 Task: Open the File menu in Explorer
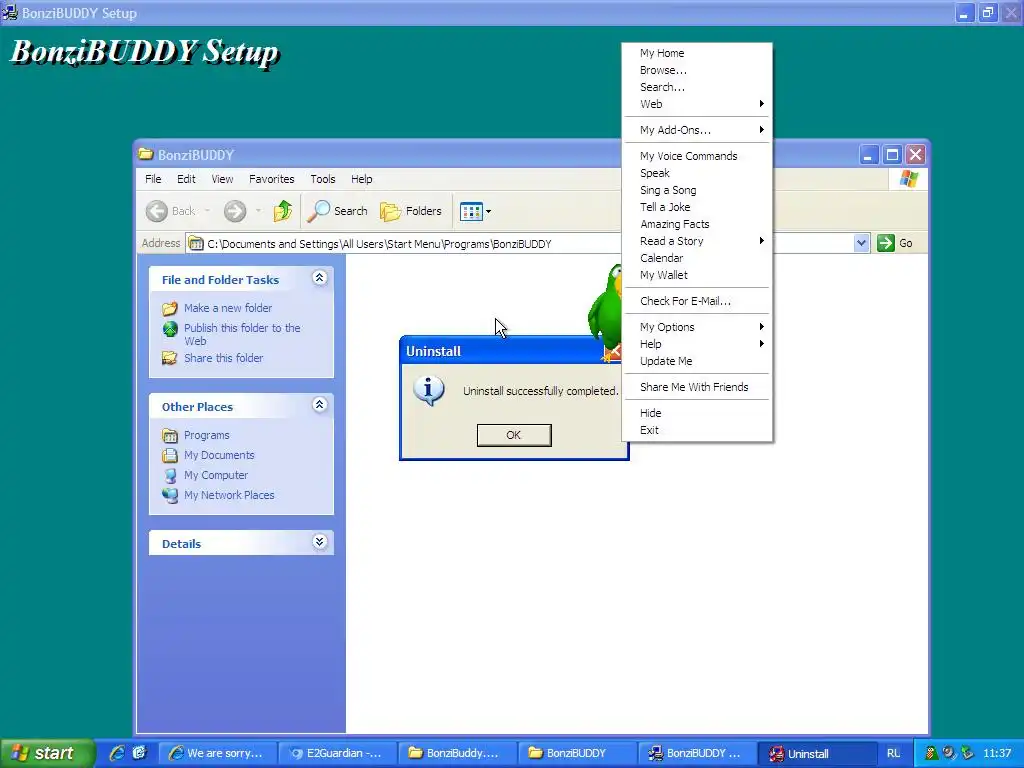153,179
